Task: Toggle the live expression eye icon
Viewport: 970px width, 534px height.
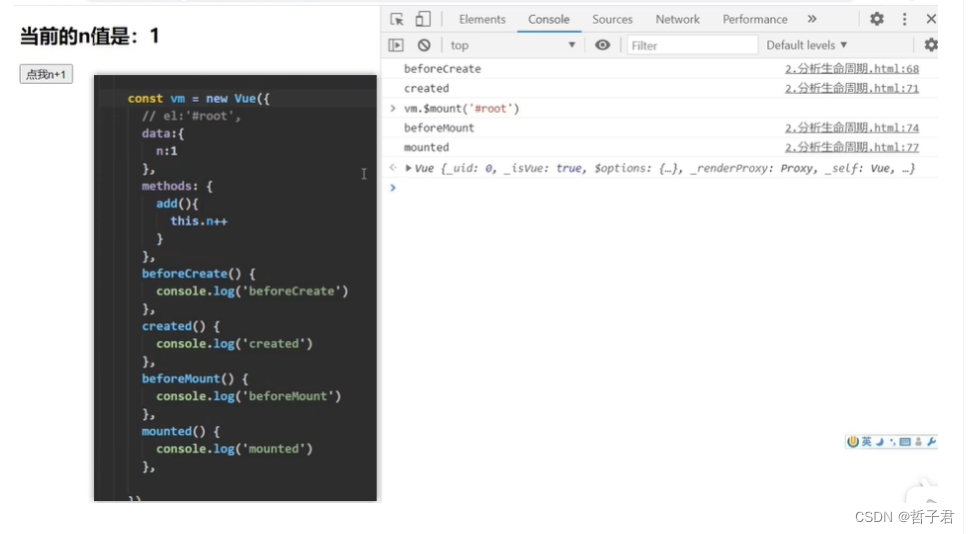Action: click(602, 45)
